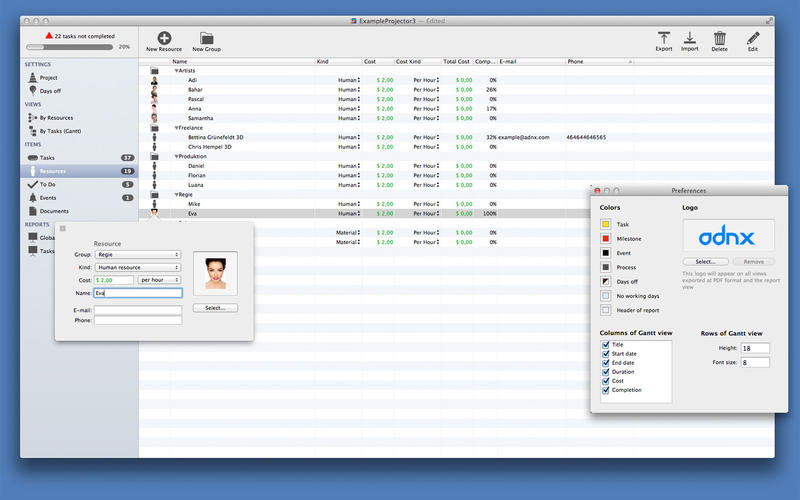Screen dimensions: 800x500
Task: Open Kind dropdown showing Human resource
Action: [138, 267]
